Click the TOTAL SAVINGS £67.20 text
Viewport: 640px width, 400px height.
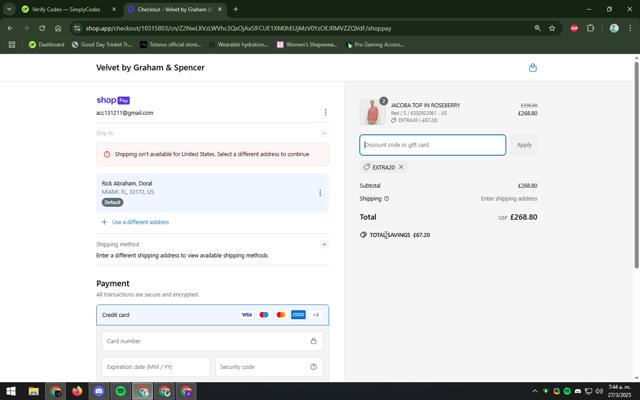pyautogui.click(x=400, y=235)
